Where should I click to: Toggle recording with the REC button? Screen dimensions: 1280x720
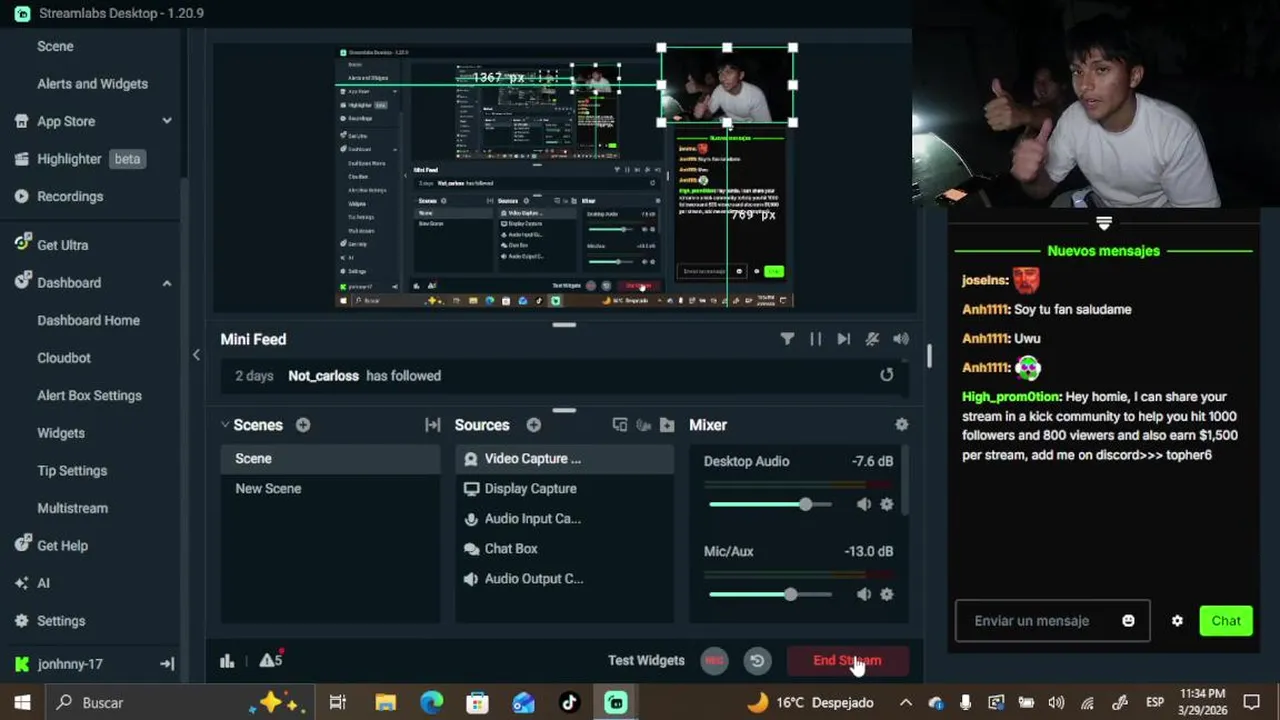pyautogui.click(x=714, y=660)
